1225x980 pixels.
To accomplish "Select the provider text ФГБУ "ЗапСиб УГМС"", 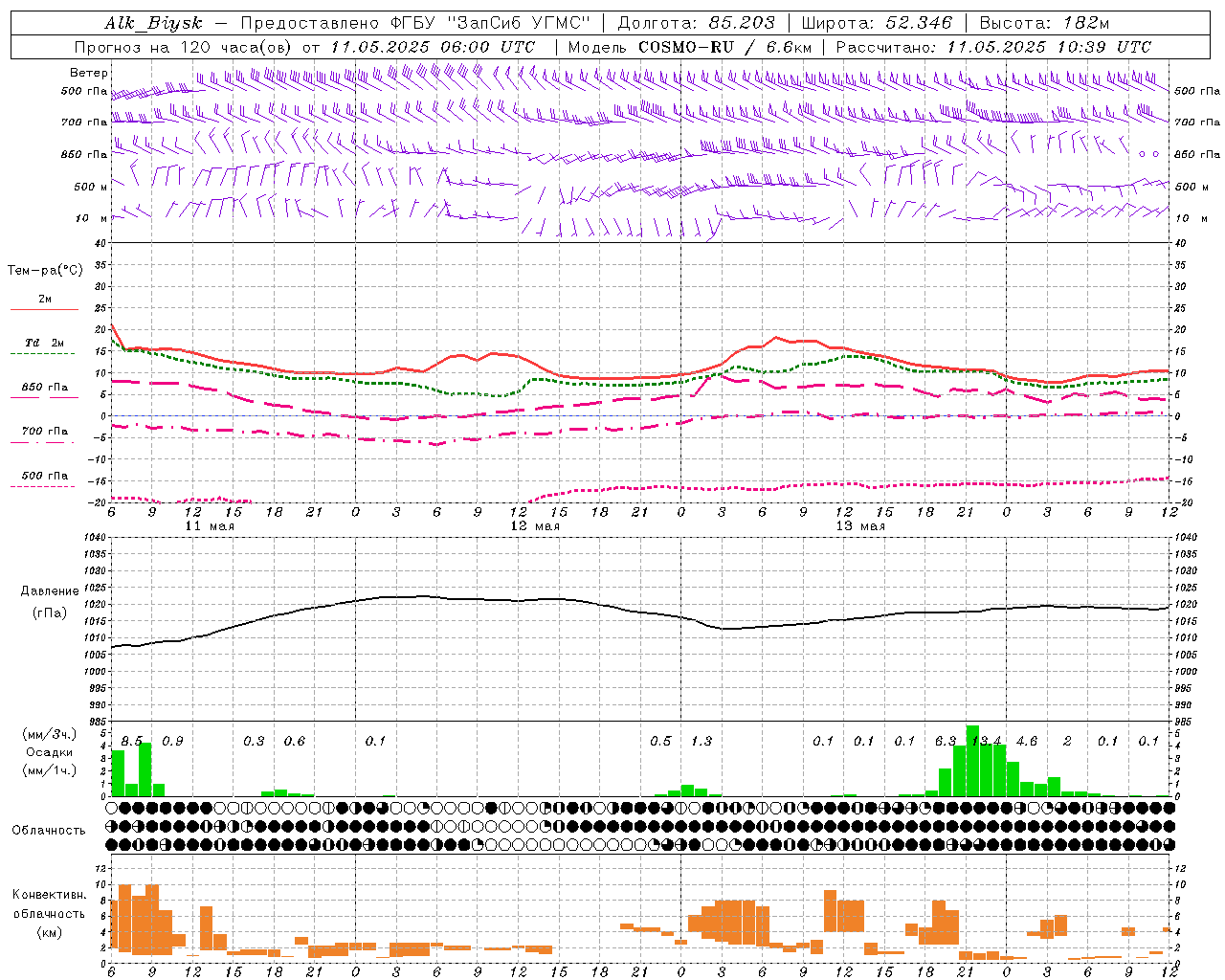I will coord(491,23).
